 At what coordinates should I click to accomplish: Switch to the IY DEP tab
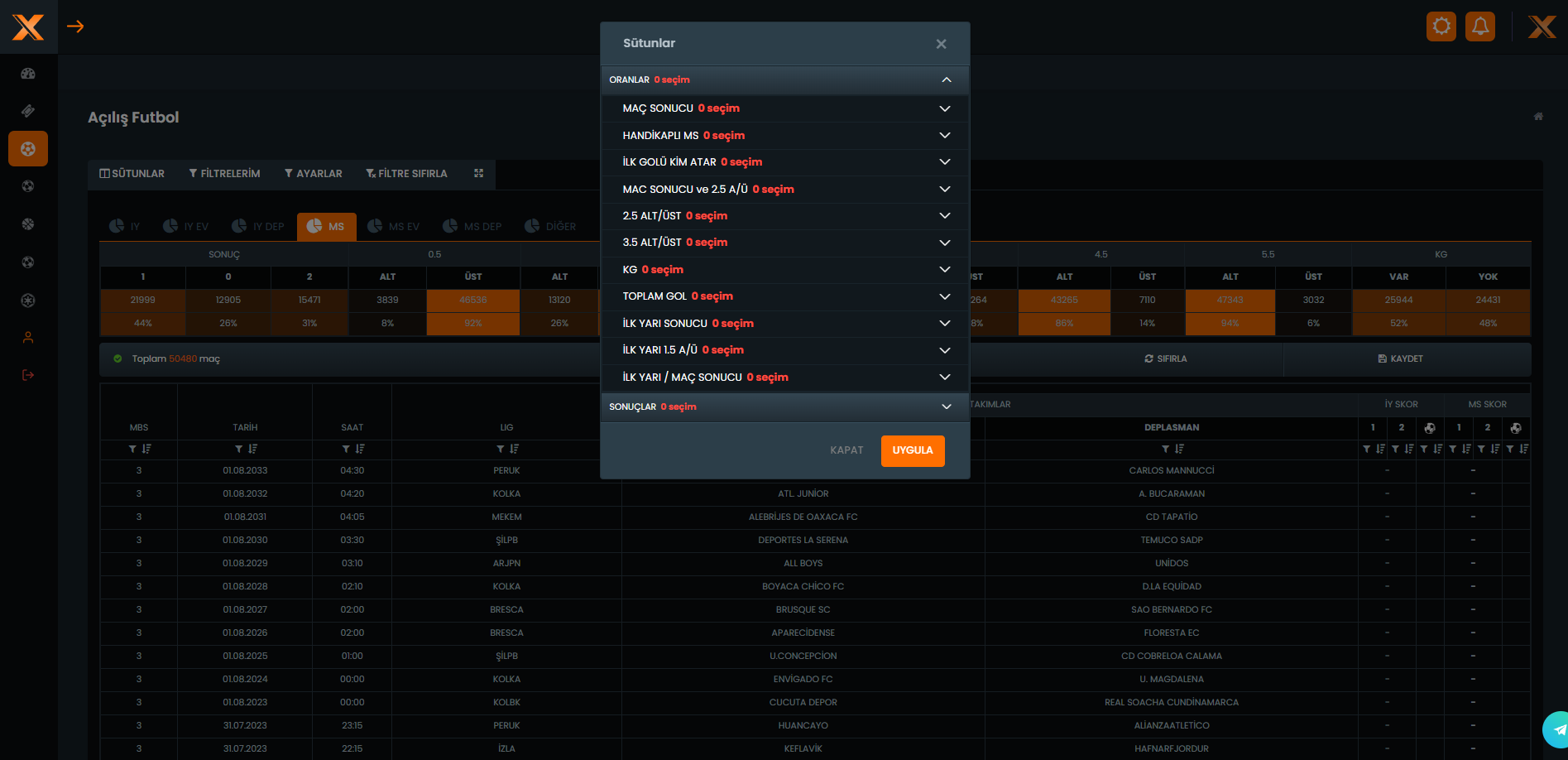258,226
